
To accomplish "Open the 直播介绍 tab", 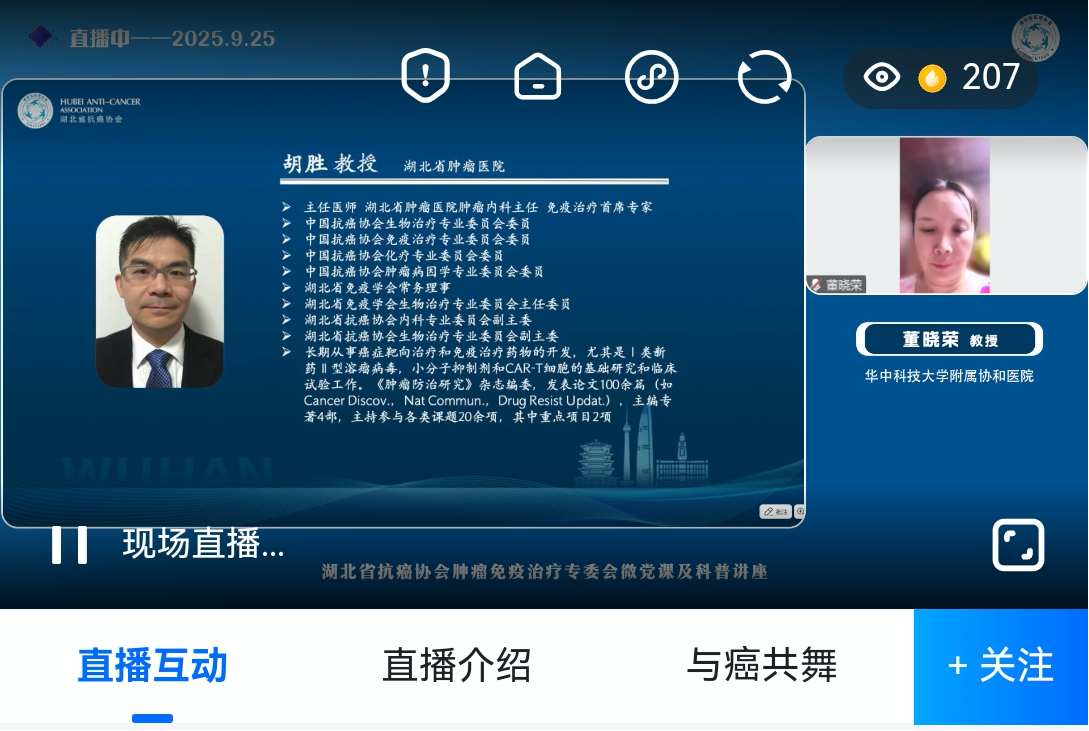I will (x=456, y=665).
